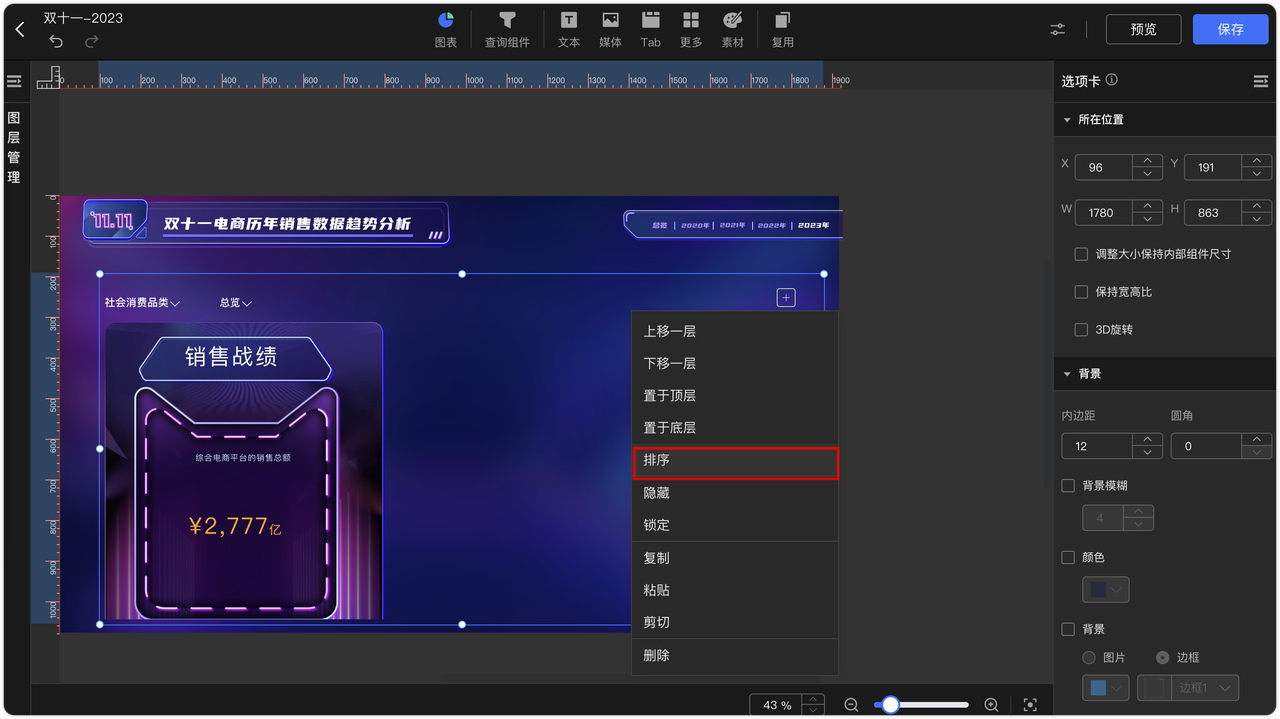This screenshot has height=719, width=1280.
Task: Toggle the 3D旋转 option
Action: tap(1081, 329)
